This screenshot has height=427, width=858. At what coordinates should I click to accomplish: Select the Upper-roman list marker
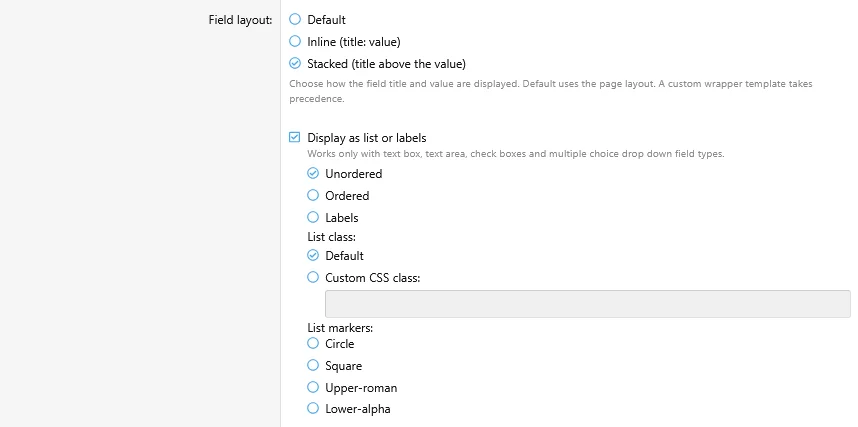click(x=313, y=388)
